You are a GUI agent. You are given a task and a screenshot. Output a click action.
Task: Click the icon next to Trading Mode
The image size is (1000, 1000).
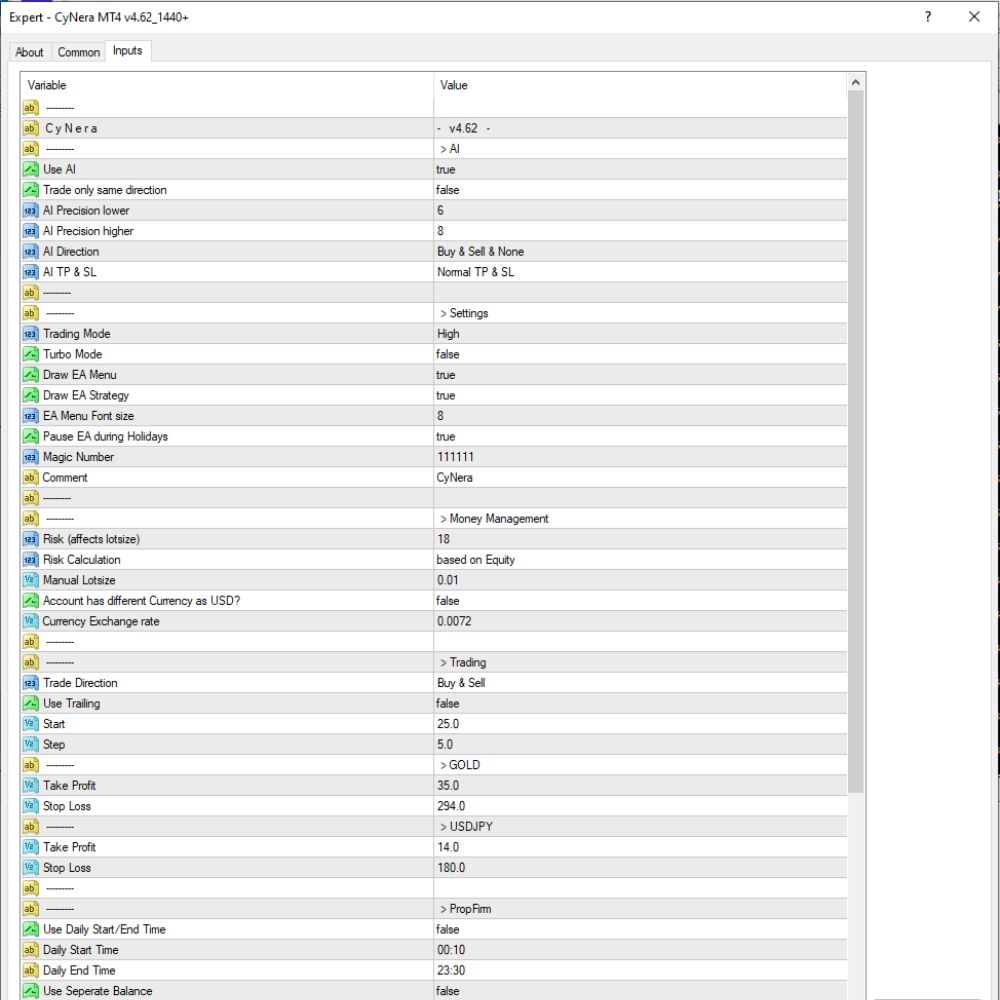tap(31, 334)
